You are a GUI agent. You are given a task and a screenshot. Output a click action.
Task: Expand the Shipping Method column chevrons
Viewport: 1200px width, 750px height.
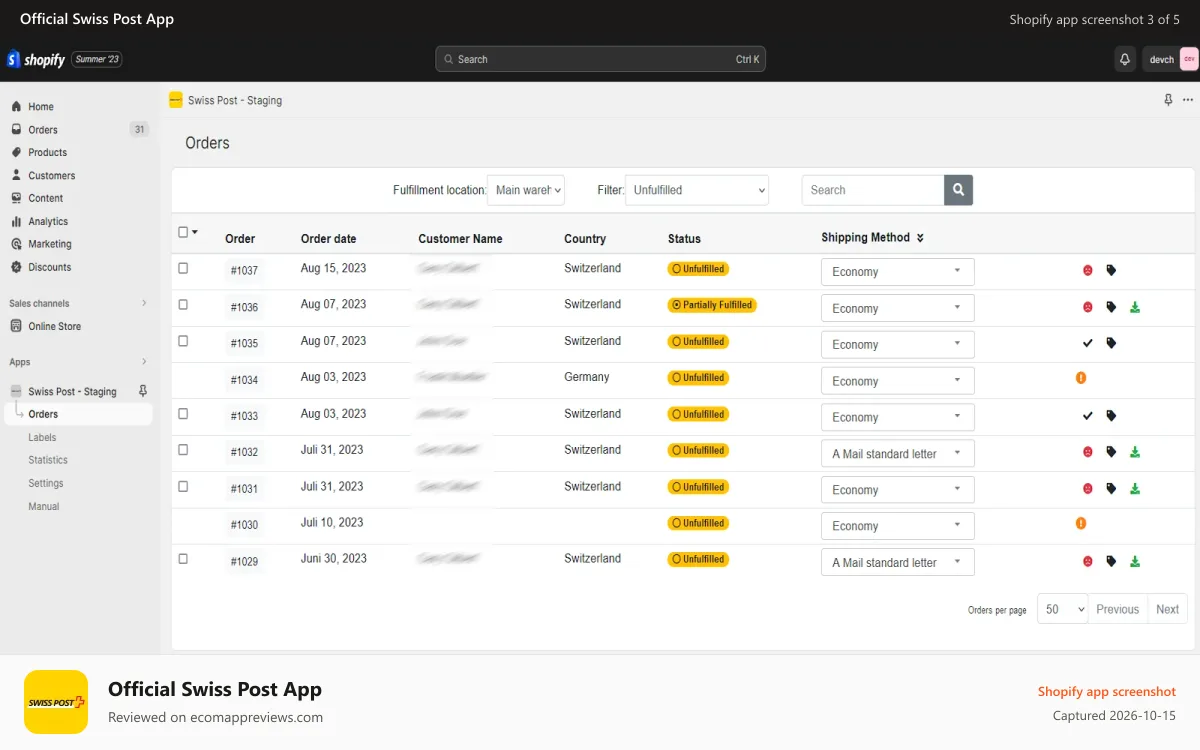[920, 238]
